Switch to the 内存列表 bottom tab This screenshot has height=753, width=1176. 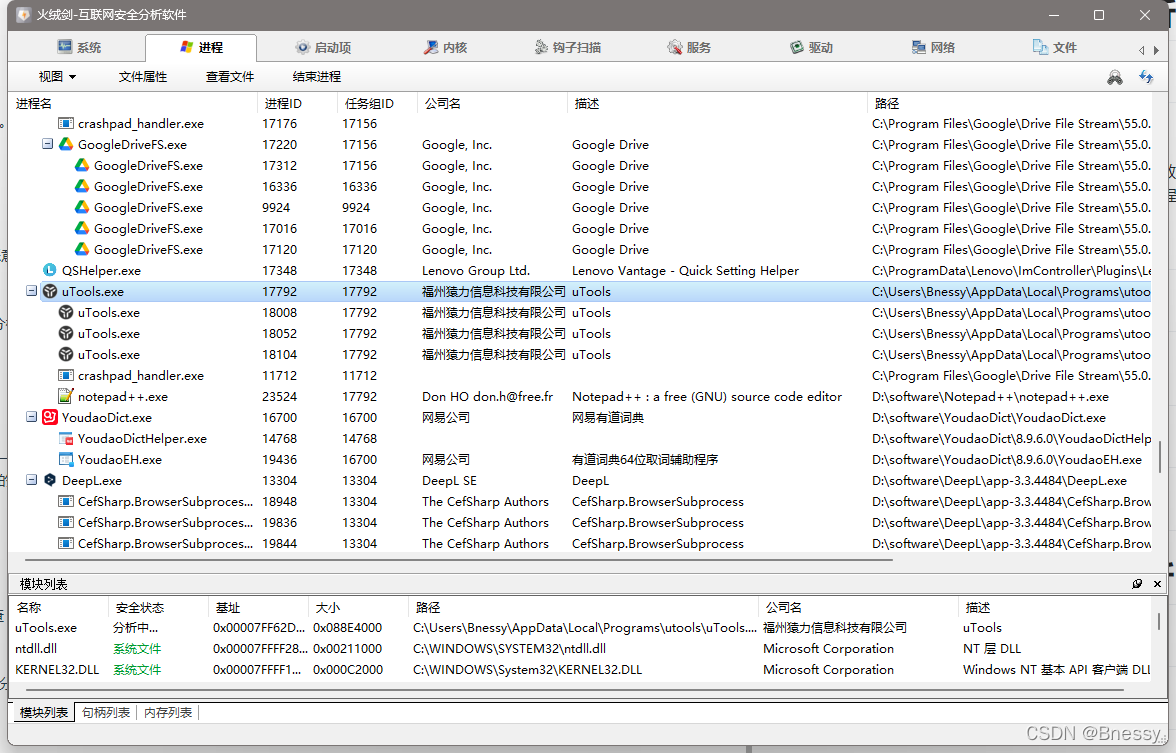click(168, 712)
